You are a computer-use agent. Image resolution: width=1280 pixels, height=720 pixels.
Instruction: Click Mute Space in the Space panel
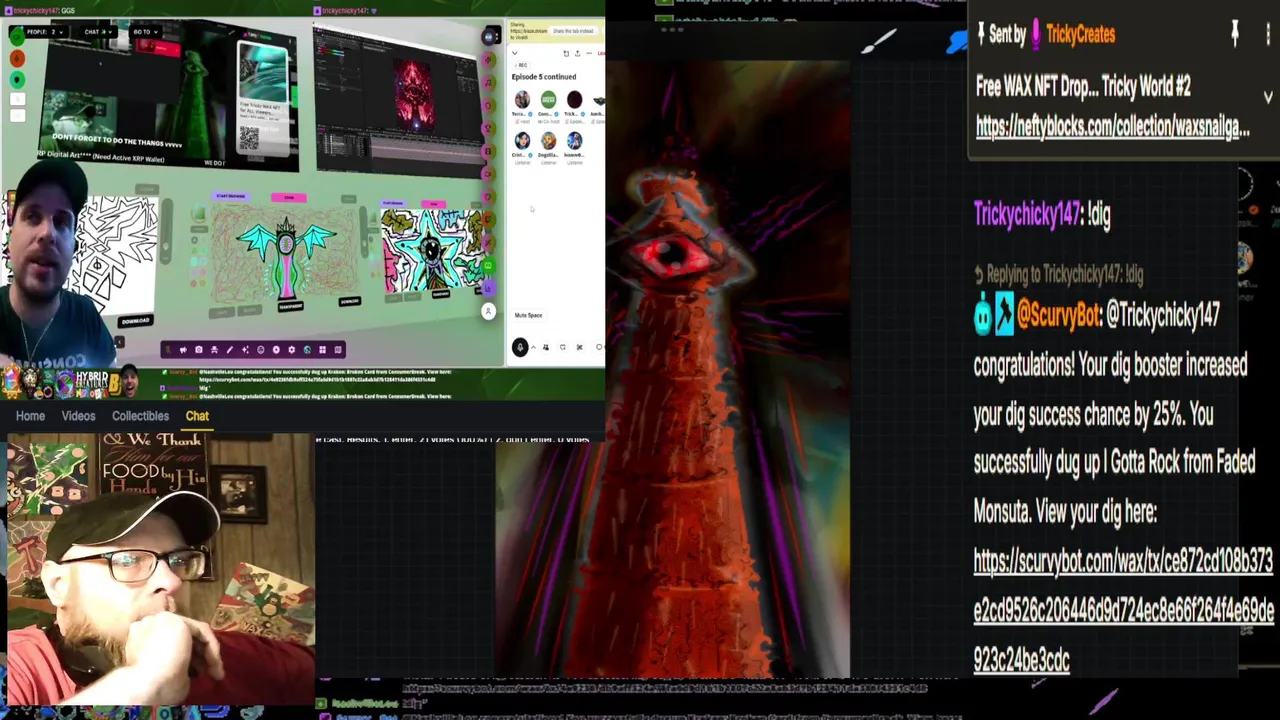(528, 315)
